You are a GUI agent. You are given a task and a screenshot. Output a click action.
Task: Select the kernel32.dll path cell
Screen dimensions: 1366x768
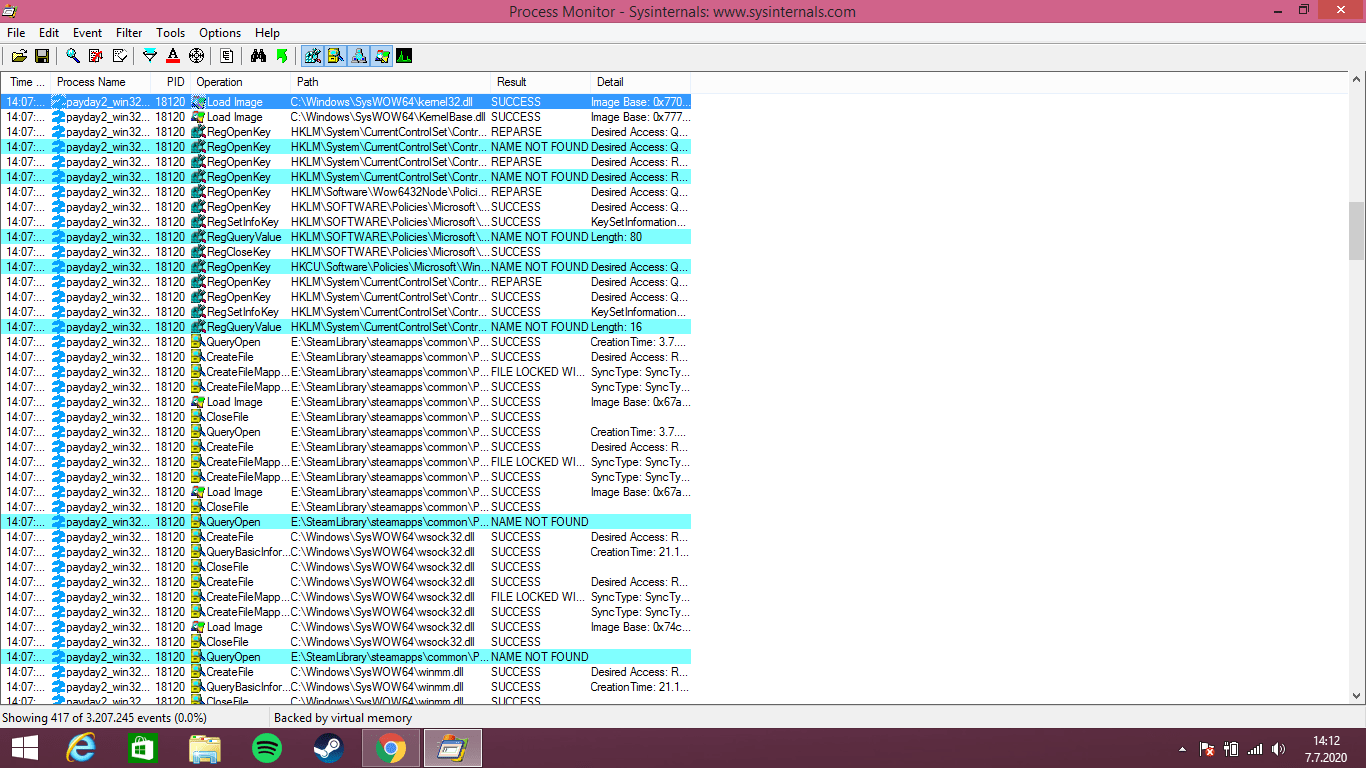(390, 102)
